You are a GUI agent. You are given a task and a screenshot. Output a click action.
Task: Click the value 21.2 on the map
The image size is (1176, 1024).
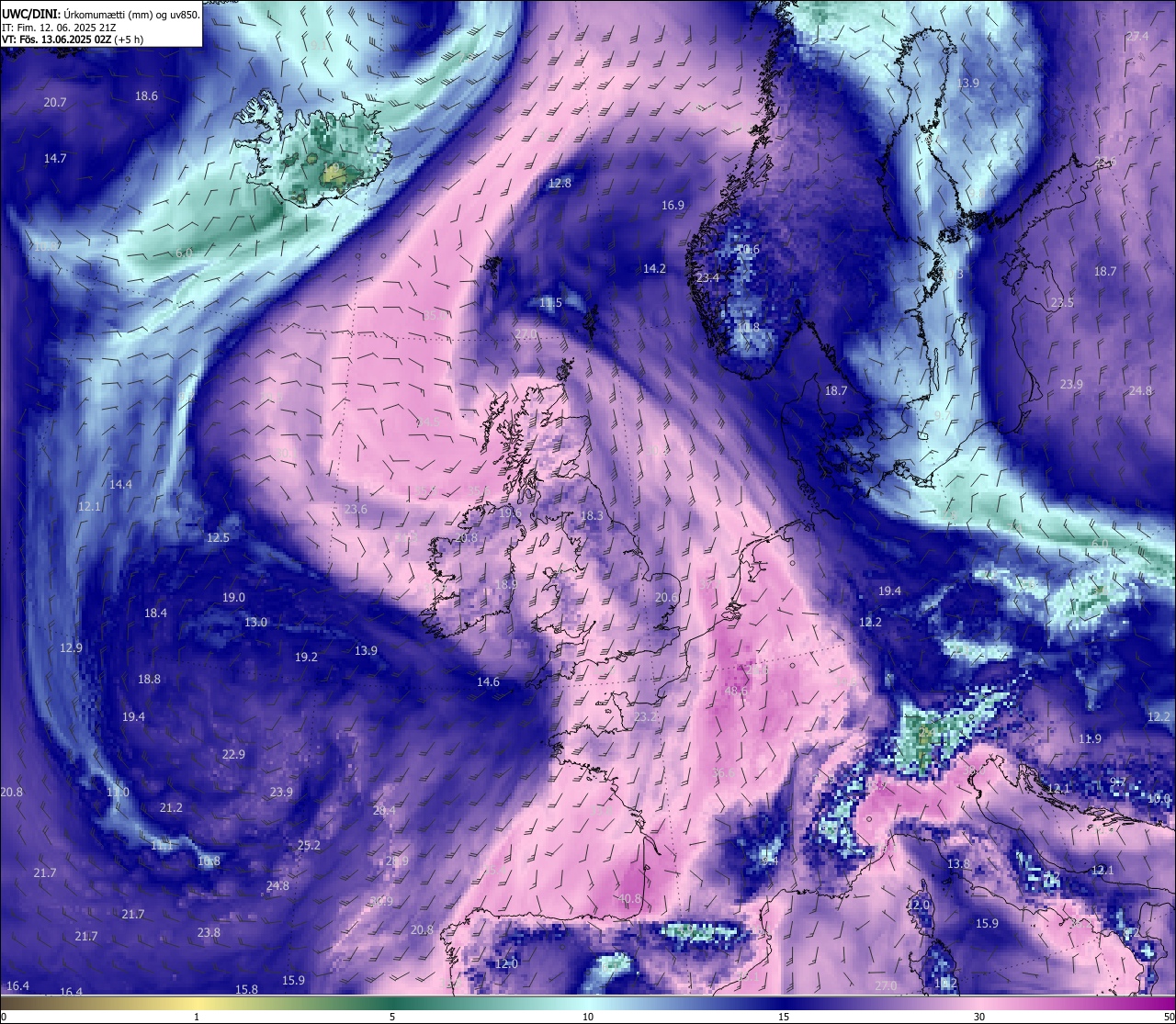(x=171, y=807)
